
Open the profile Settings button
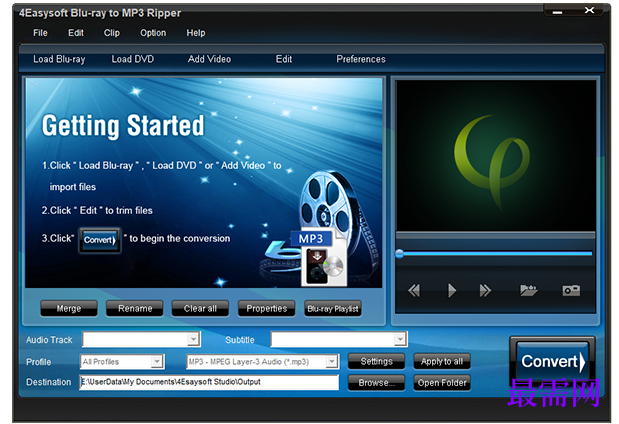point(376,361)
